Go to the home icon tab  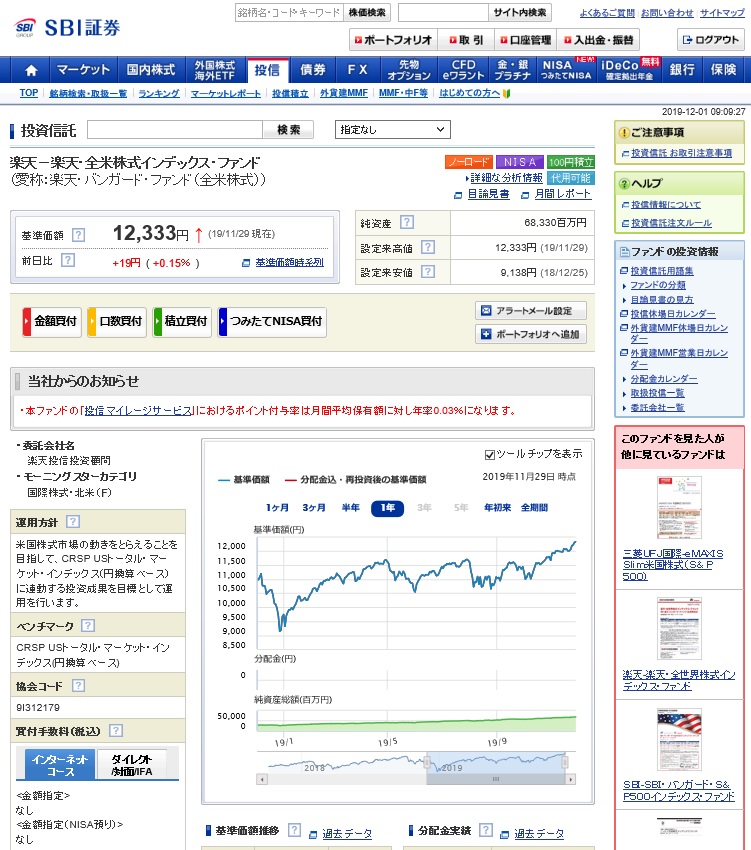[x=31, y=70]
